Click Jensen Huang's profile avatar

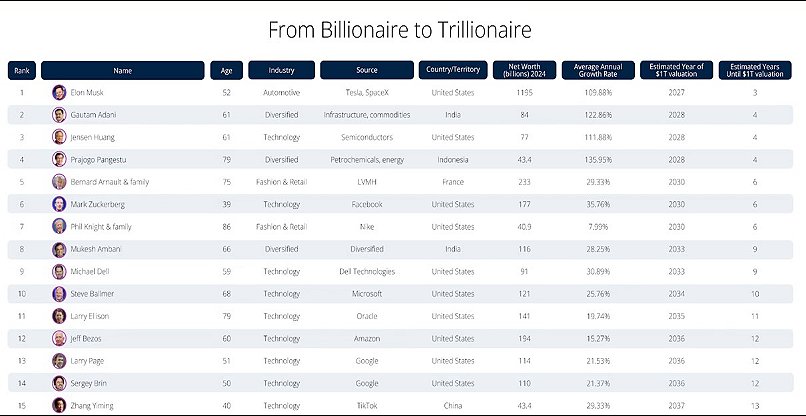coord(59,137)
